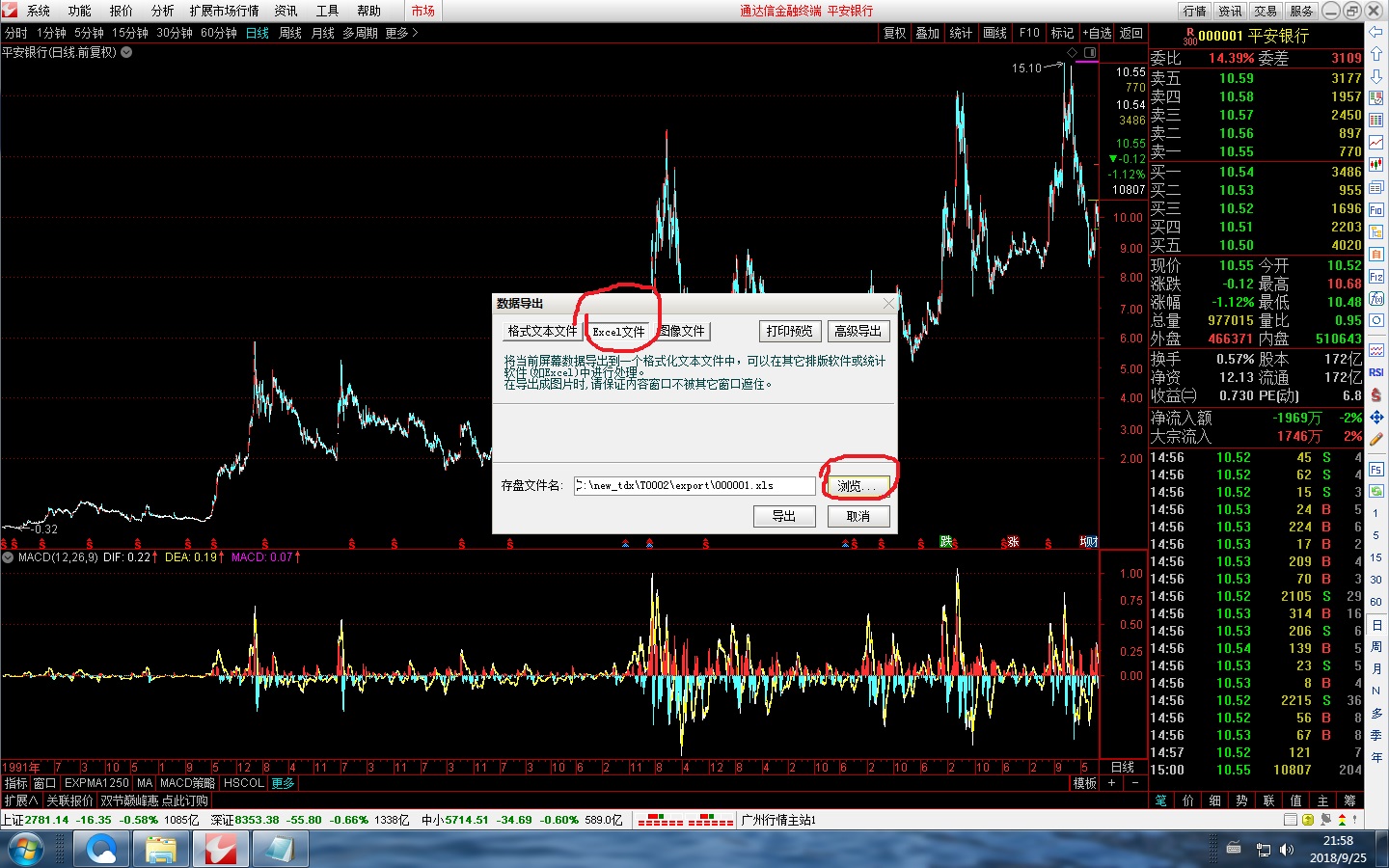Select the Excel文件 export format tab
Screen dimensions: 1389x868
(x=618, y=331)
